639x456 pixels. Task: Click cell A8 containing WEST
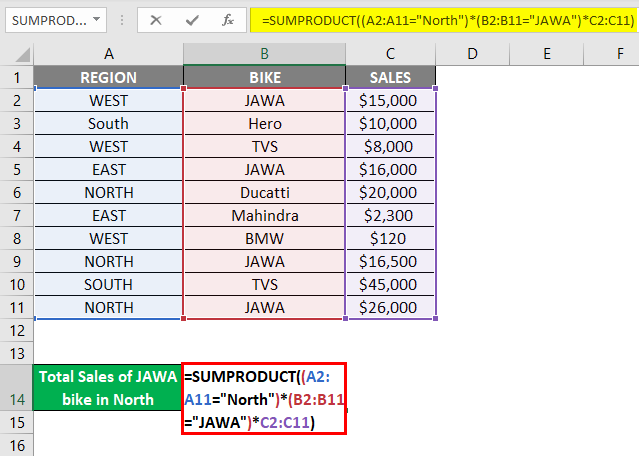(108, 238)
